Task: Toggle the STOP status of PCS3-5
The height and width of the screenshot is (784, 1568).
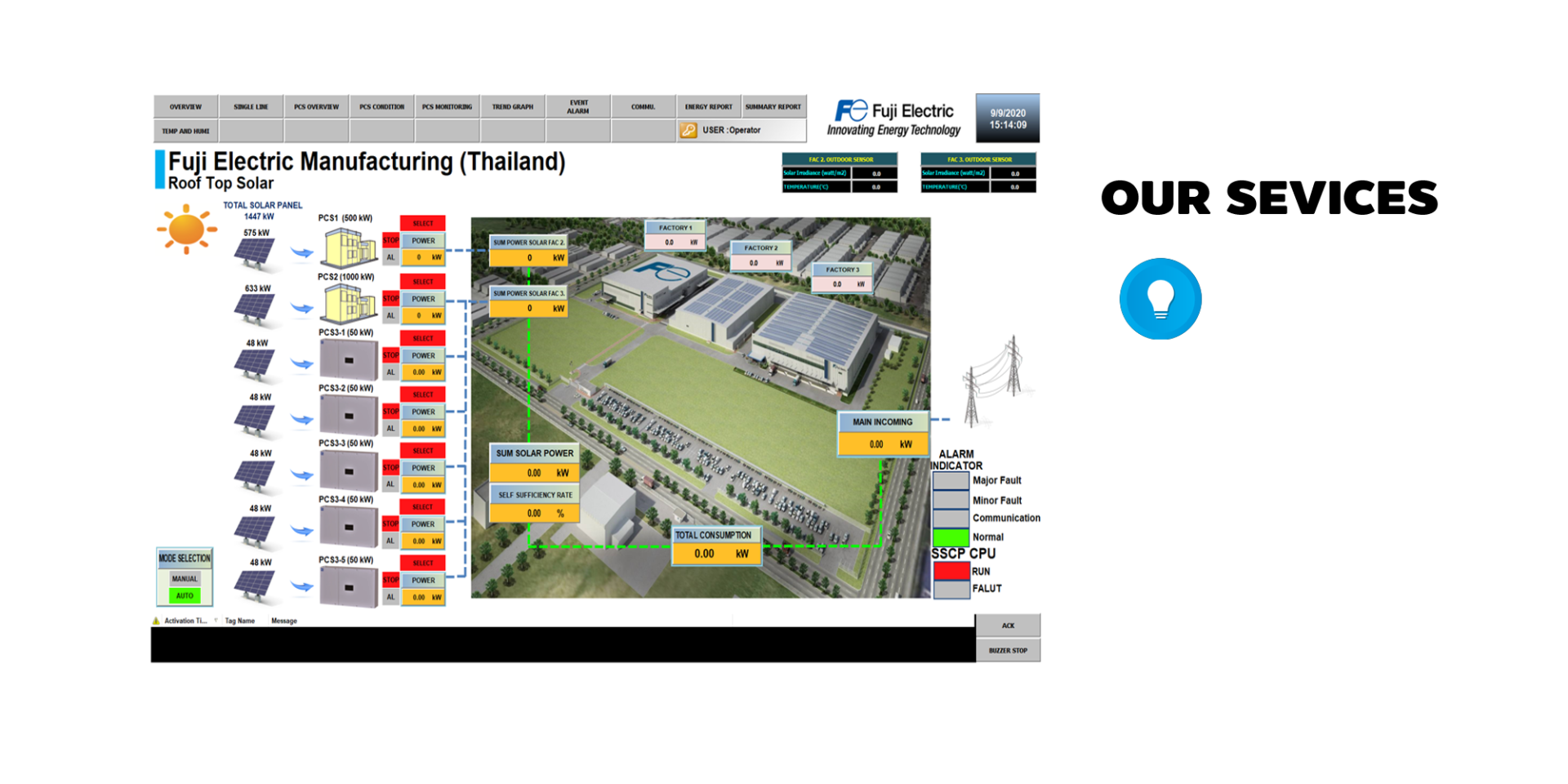Action: coord(390,580)
